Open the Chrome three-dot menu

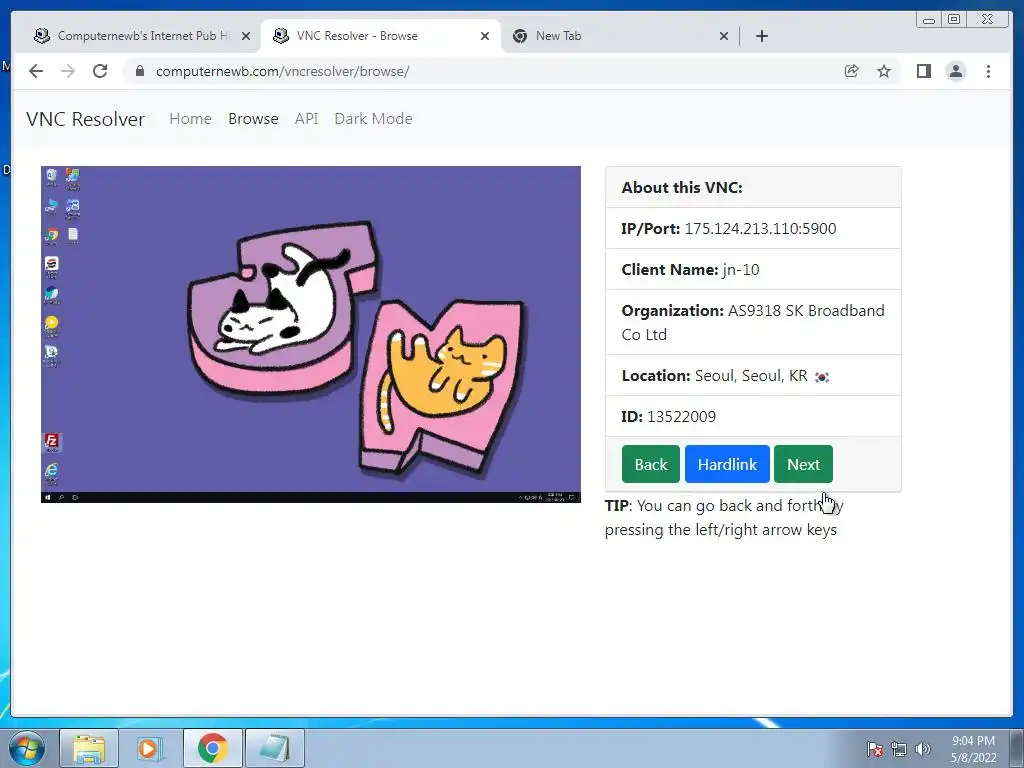click(988, 71)
